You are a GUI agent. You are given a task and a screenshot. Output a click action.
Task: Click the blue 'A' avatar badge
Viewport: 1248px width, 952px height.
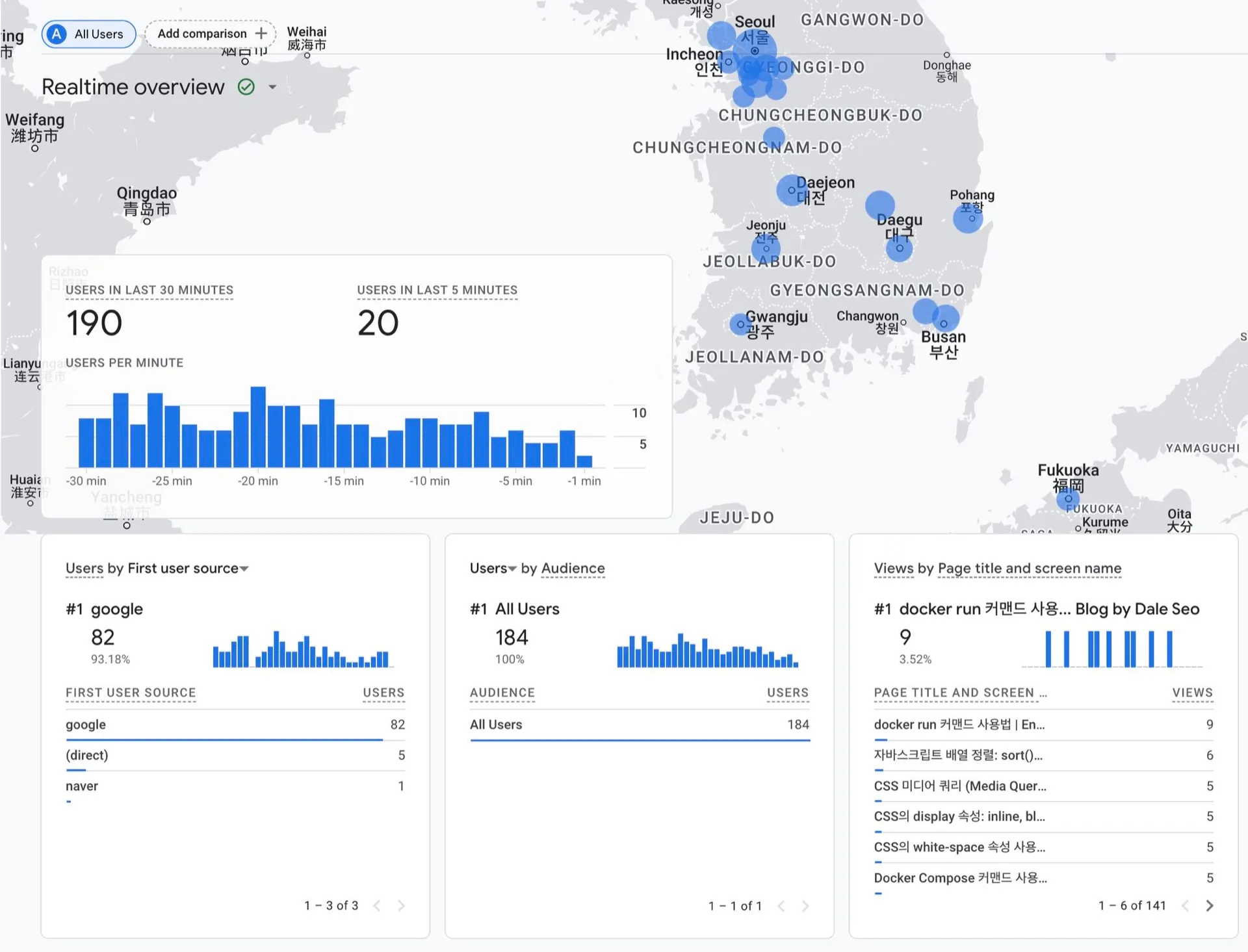(x=57, y=34)
